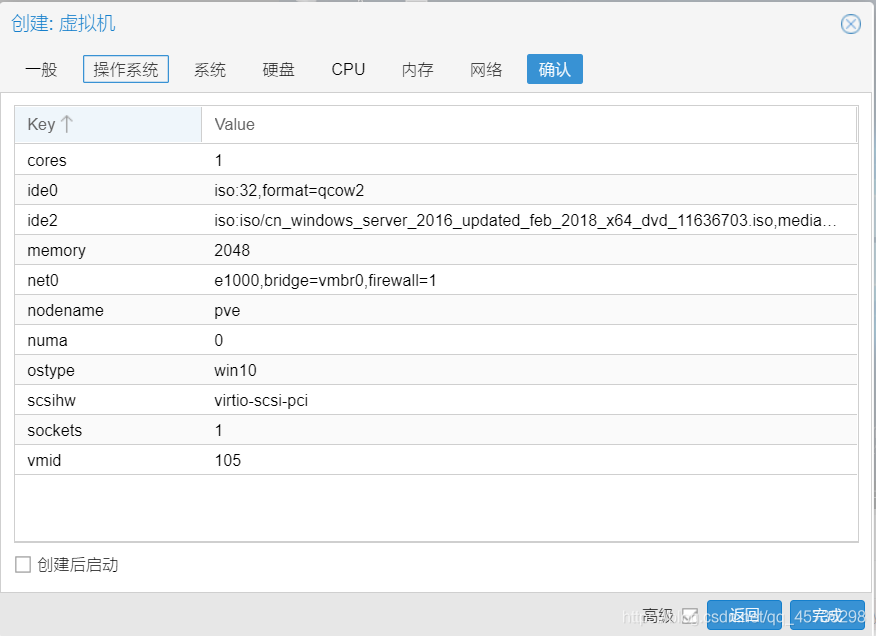Toggle the 高级 advanced checkbox

pos(691,616)
